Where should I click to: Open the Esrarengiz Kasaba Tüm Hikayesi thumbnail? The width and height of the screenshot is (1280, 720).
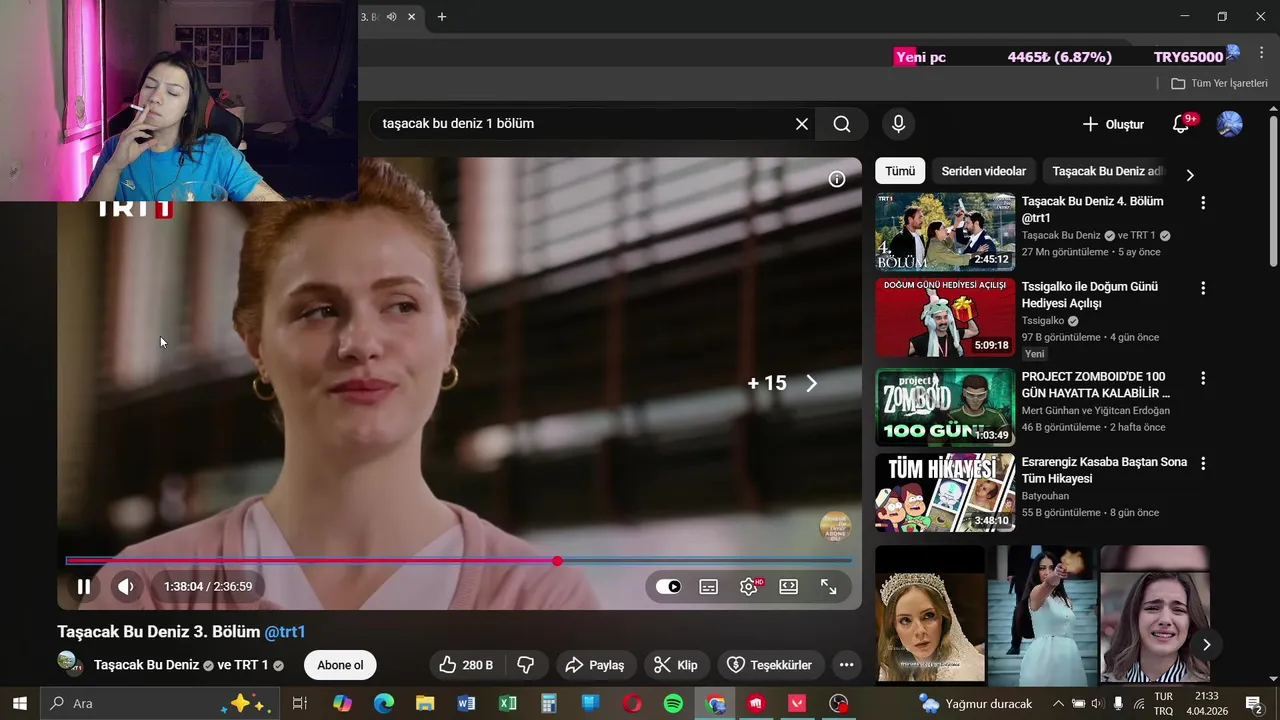pos(945,493)
